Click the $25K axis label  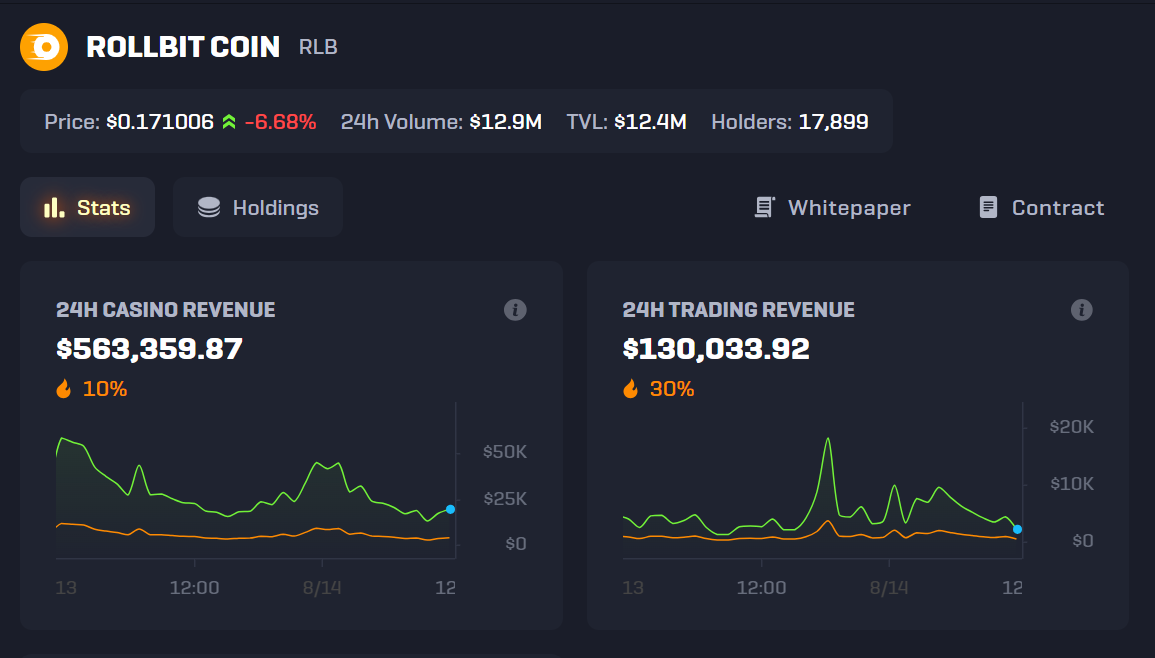505,499
